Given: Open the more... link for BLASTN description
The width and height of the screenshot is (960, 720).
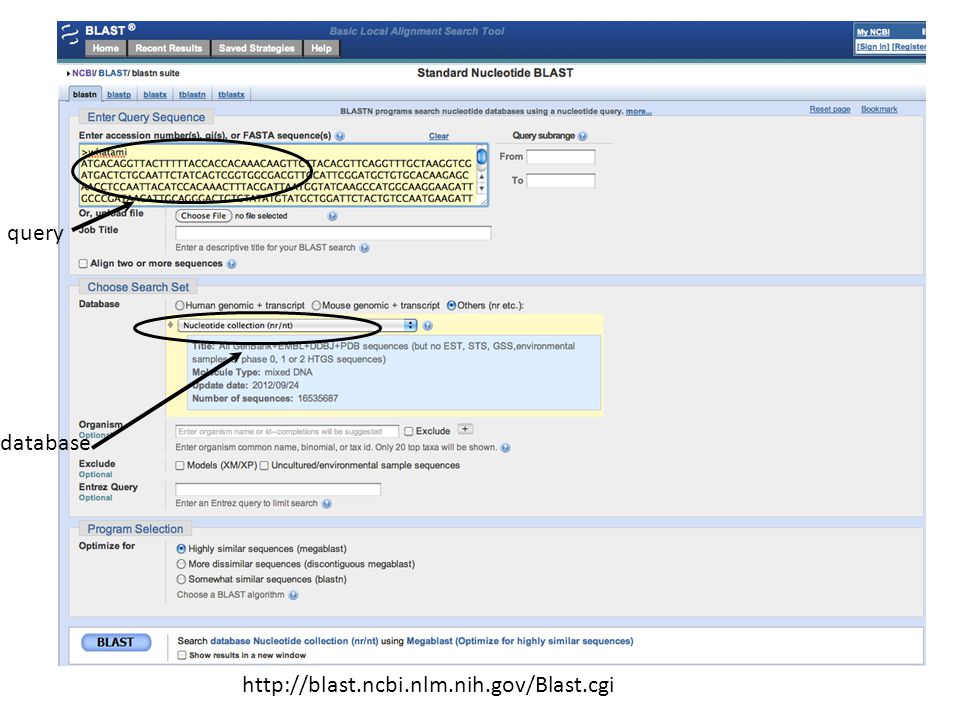Looking at the screenshot, I should pyautogui.click(x=639, y=111).
